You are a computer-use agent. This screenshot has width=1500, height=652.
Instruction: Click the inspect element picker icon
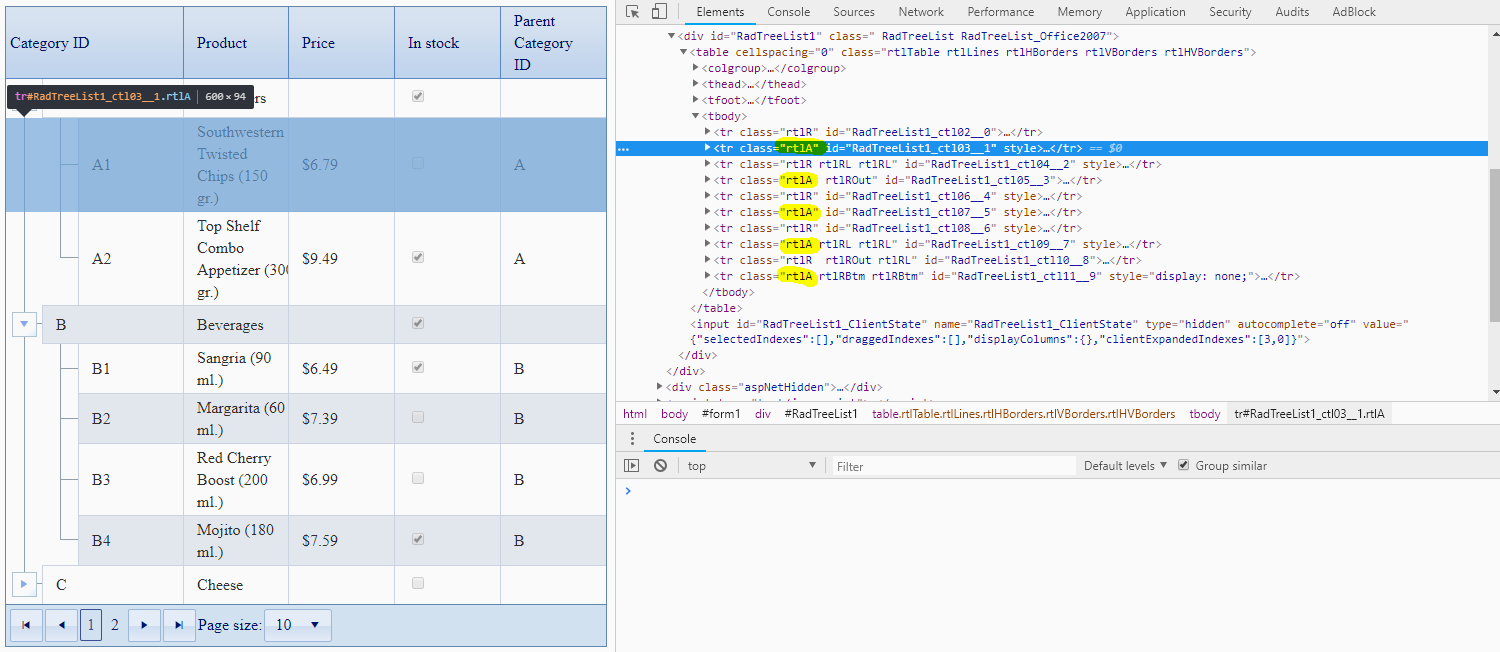[x=633, y=12]
